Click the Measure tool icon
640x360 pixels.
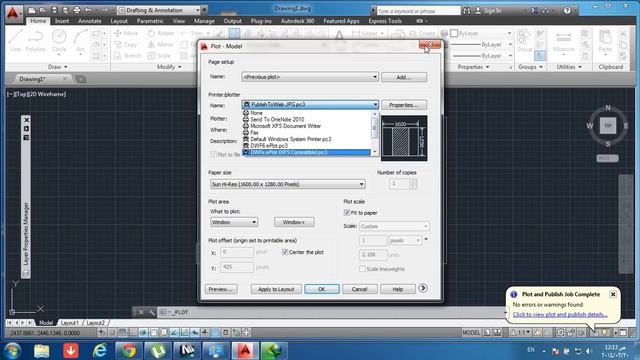[x=564, y=41]
